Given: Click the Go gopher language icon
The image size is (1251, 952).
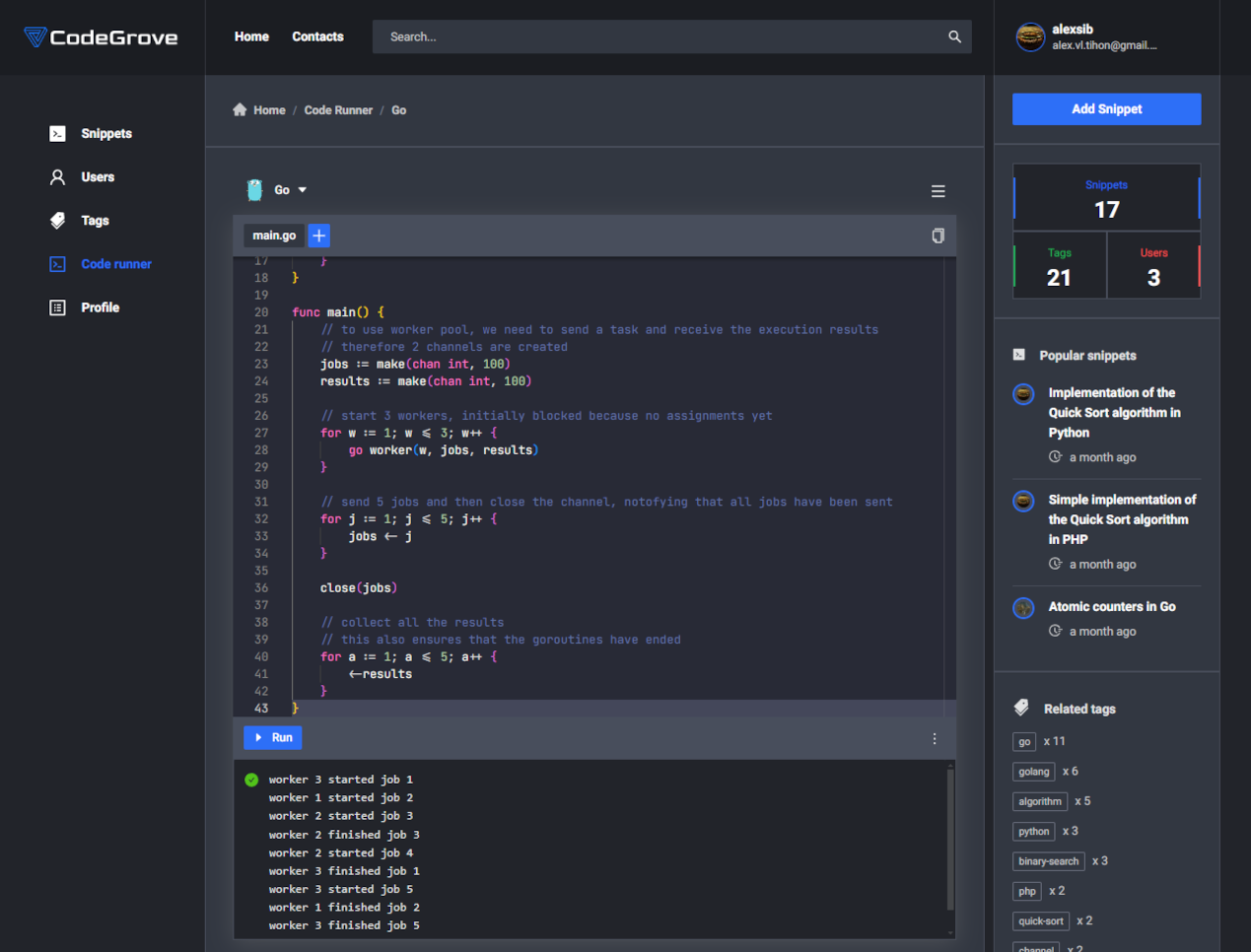Looking at the screenshot, I should click(x=254, y=190).
